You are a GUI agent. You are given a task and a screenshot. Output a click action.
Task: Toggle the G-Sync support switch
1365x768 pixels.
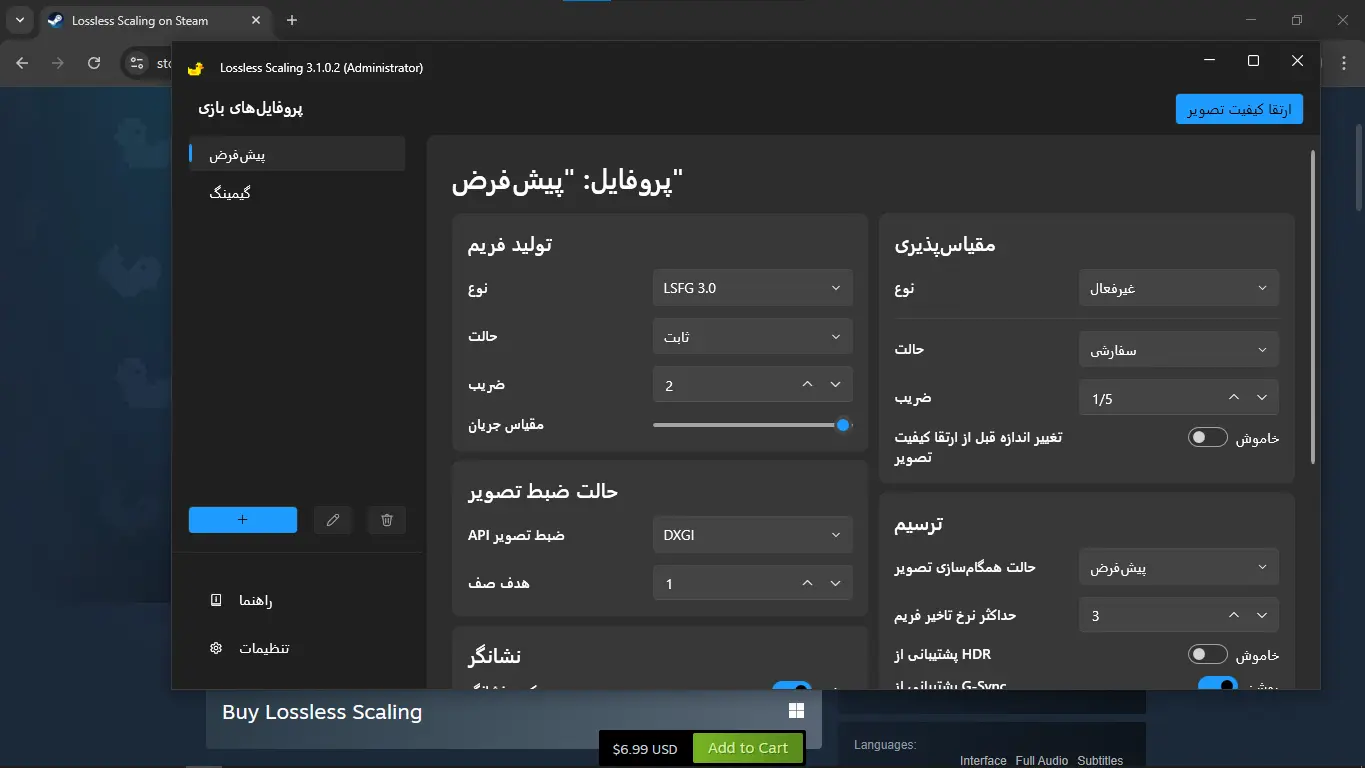pyautogui.click(x=1218, y=684)
